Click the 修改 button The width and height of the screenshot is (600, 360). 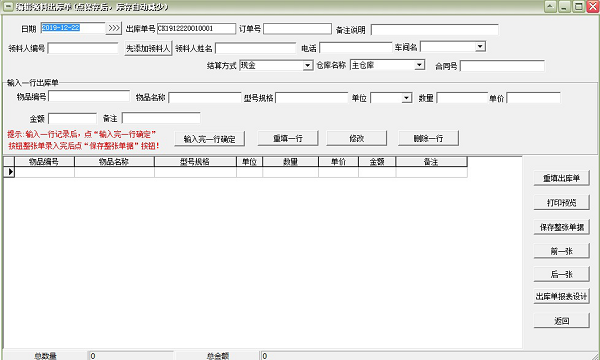(x=356, y=138)
